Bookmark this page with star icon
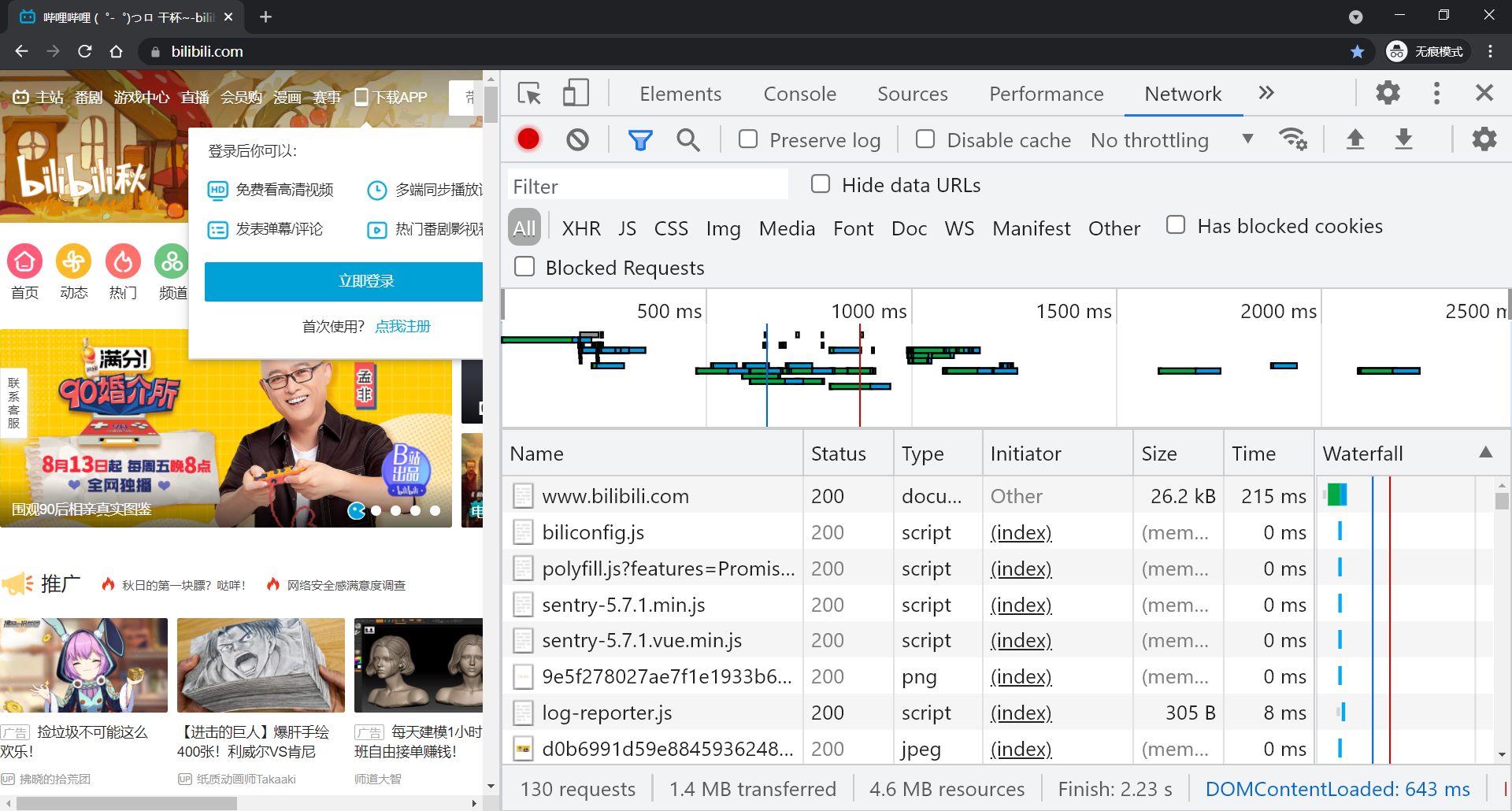1512x811 pixels. click(1358, 51)
